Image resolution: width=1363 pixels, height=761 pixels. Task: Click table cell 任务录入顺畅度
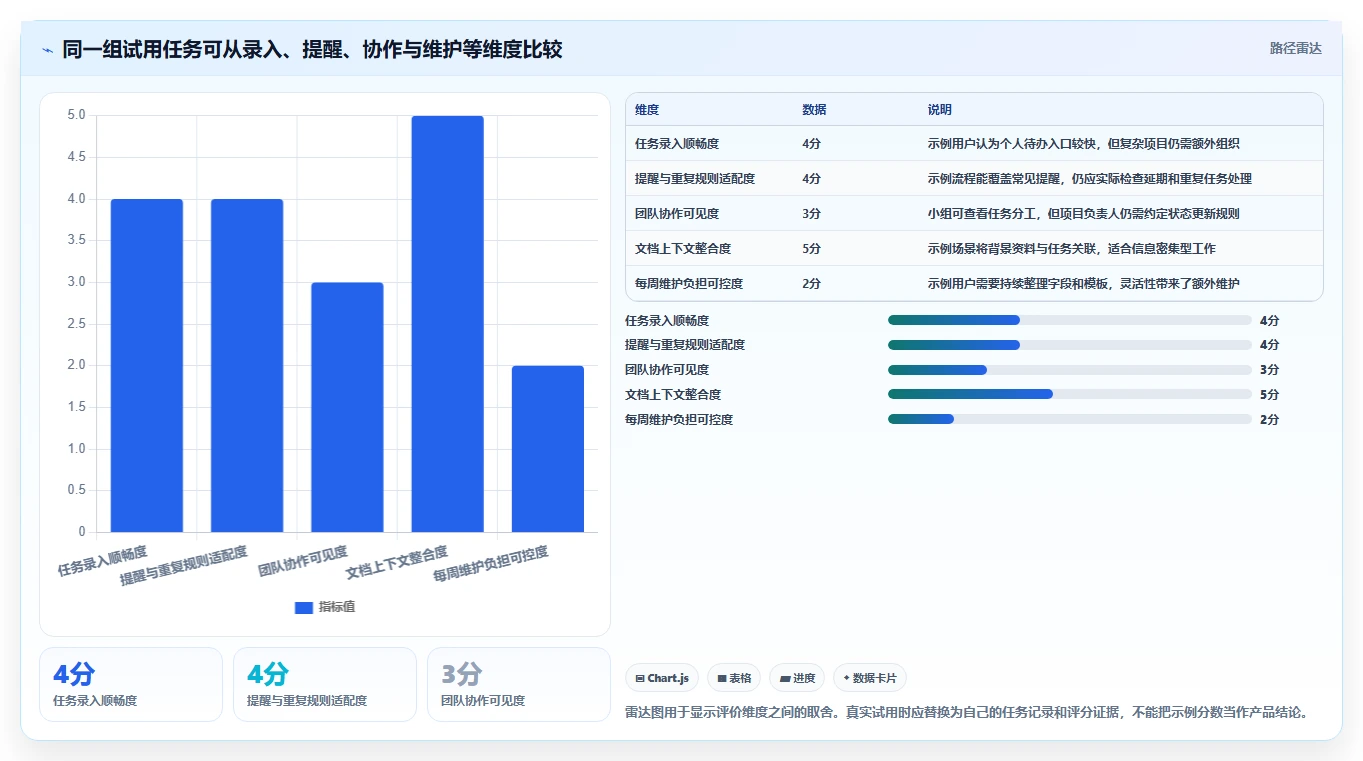677,144
